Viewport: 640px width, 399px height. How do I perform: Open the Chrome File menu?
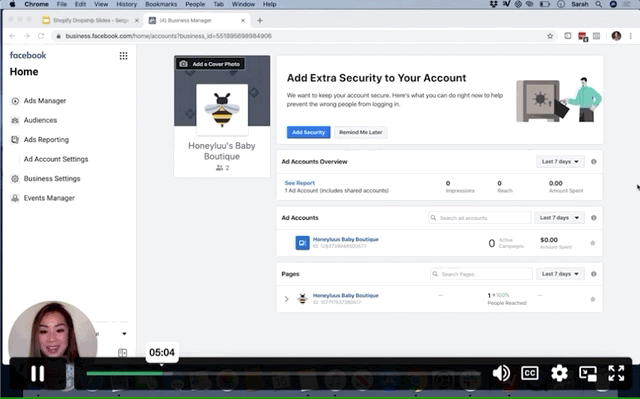pos(62,4)
